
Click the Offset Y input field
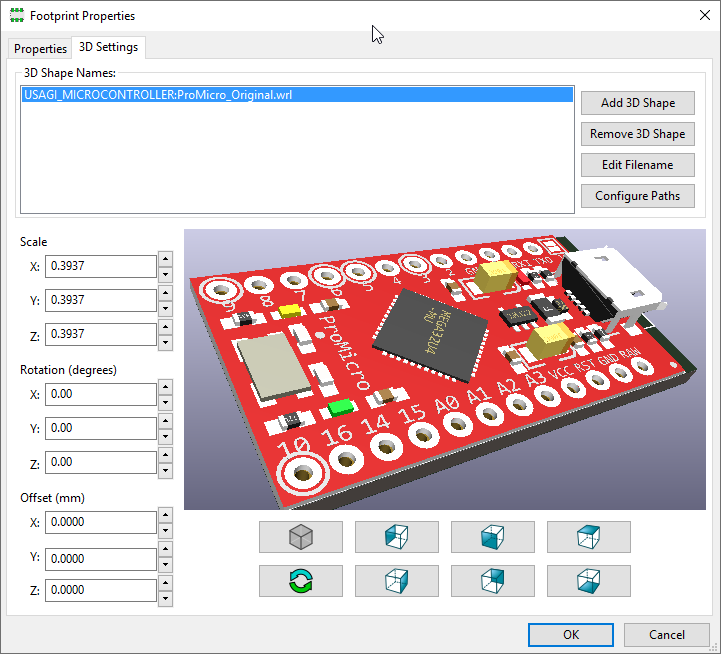(x=101, y=559)
